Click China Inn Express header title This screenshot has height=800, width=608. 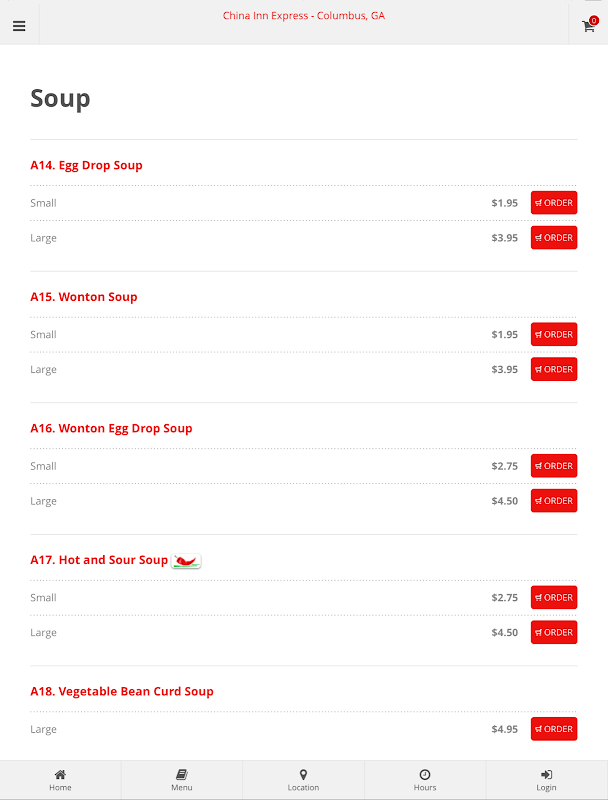click(x=304, y=16)
